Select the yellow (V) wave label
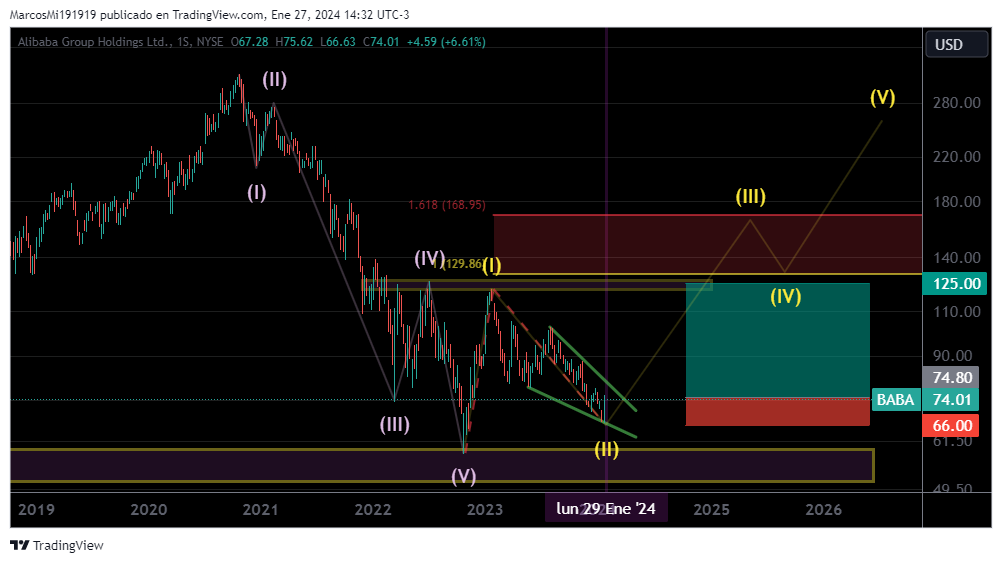Viewport: 1002px width, 563px height. click(883, 97)
